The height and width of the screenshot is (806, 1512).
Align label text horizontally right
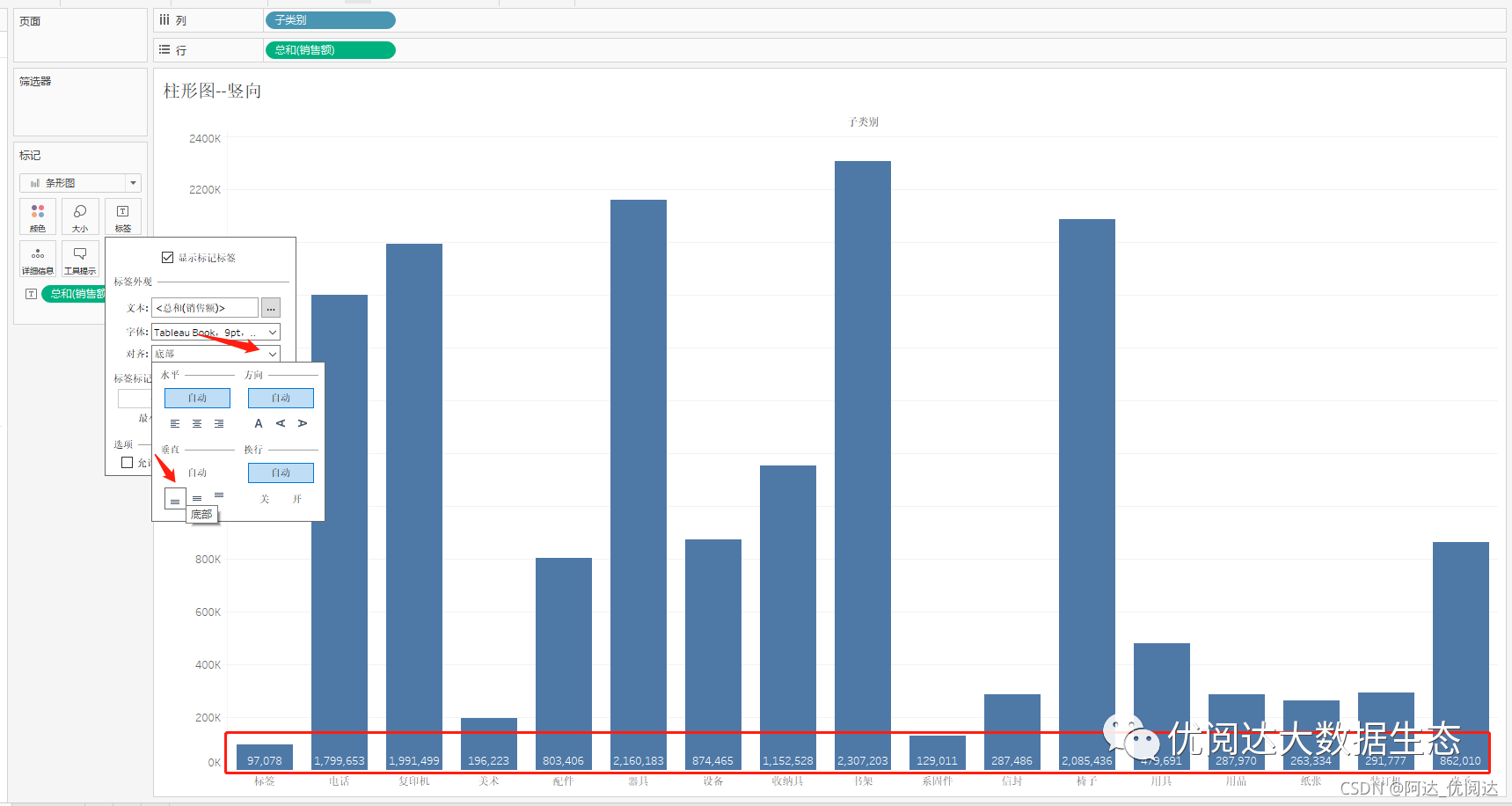point(219,423)
